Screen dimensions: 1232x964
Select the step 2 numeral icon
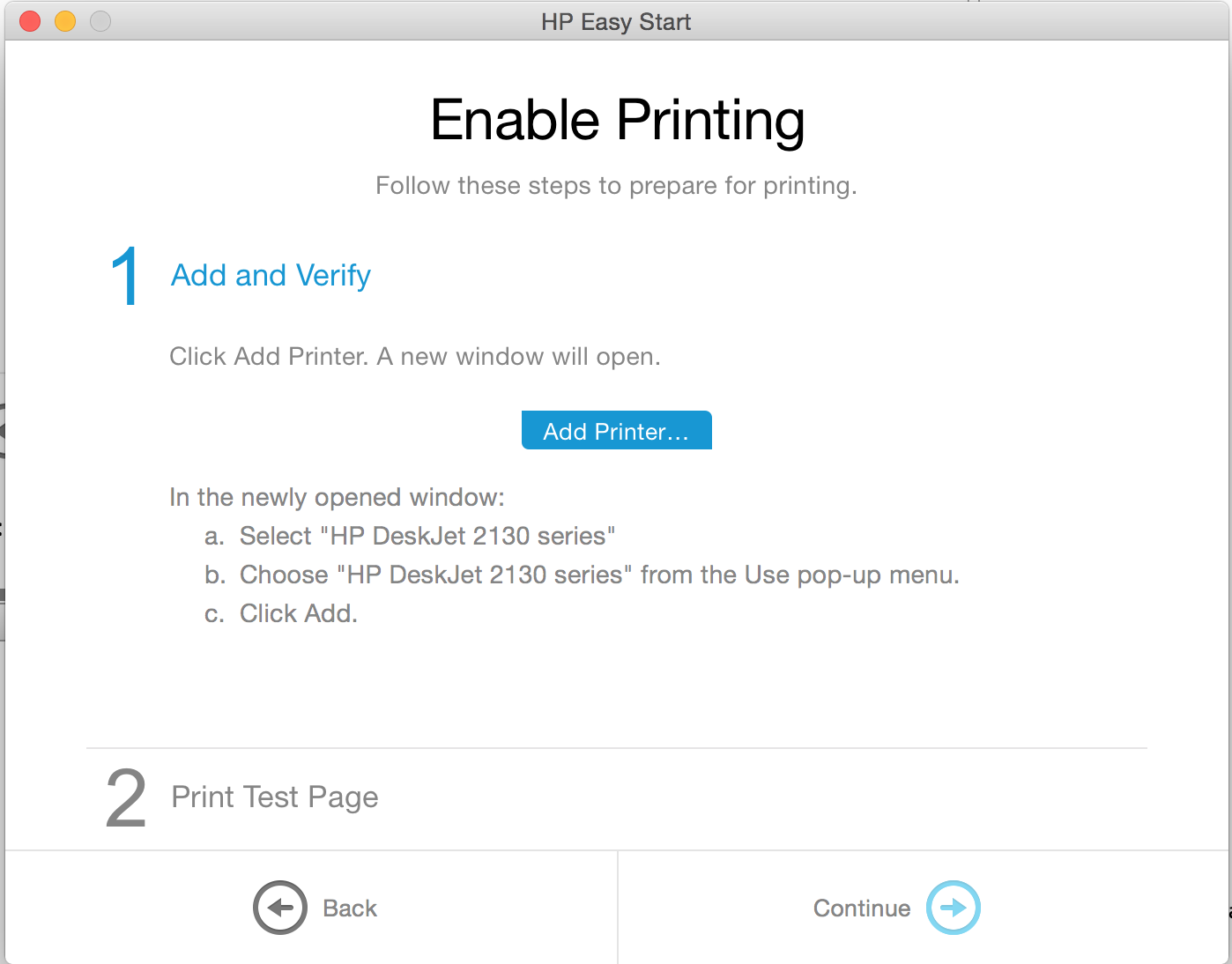(126, 797)
